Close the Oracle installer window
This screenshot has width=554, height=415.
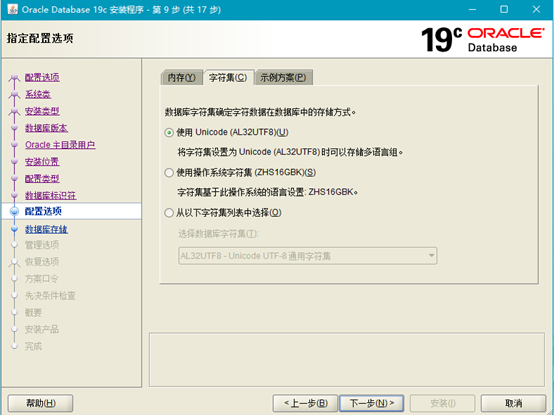coord(536,10)
